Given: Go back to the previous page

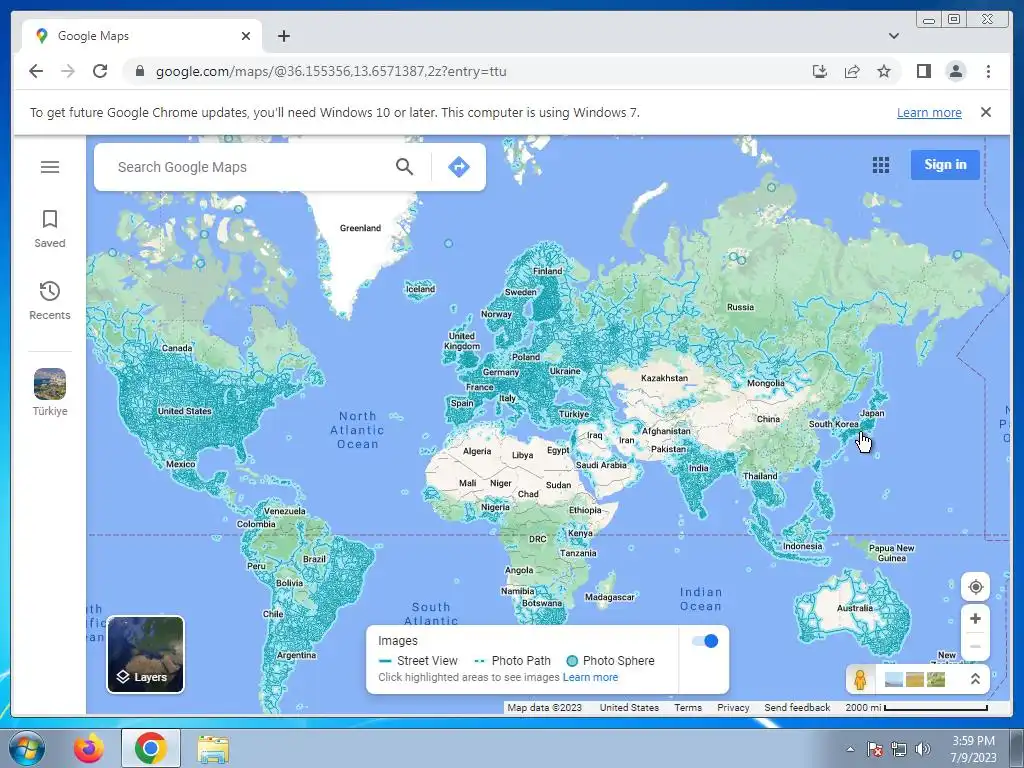Looking at the screenshot, I should point(36,71).
